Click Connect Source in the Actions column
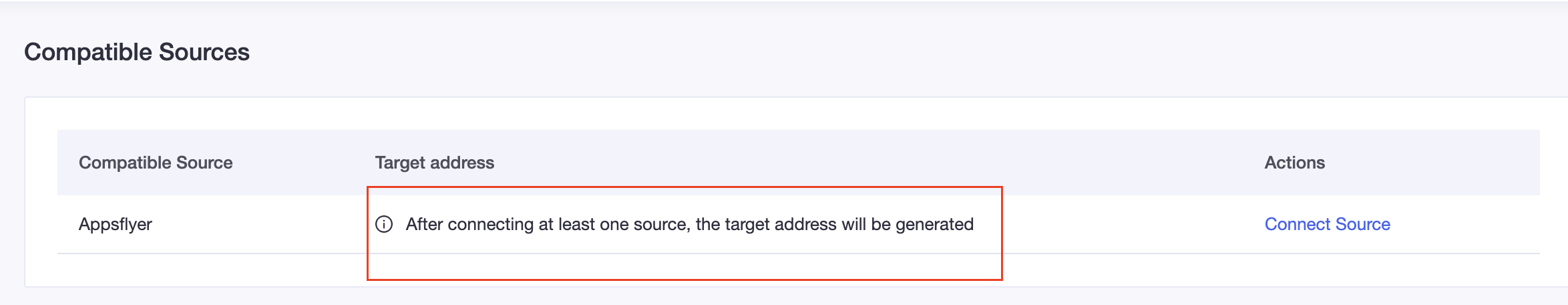Screen dimensions: 1568x305 click(1327, 224)
